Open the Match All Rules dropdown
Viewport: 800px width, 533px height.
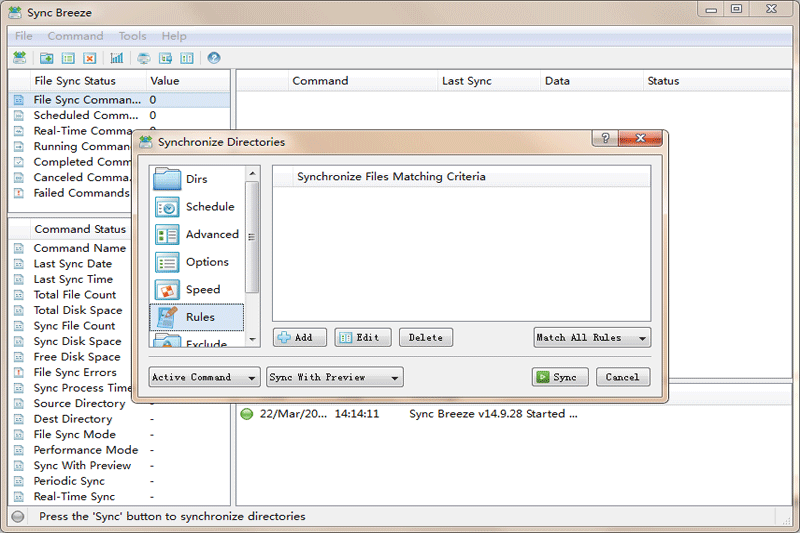coord(592,338)
